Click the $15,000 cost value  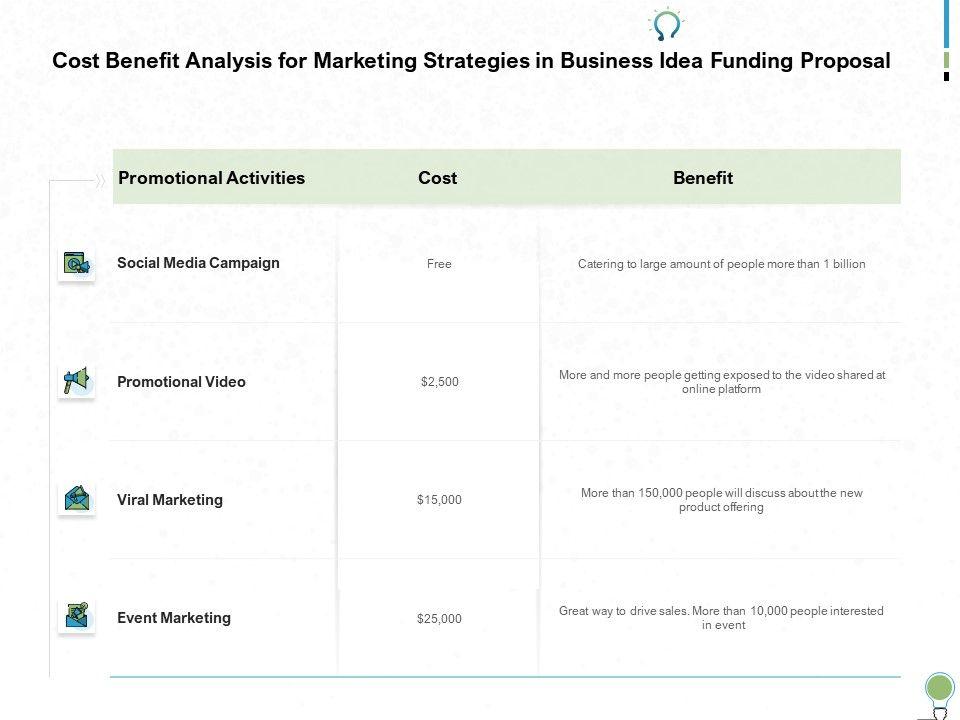click(440, 500)
